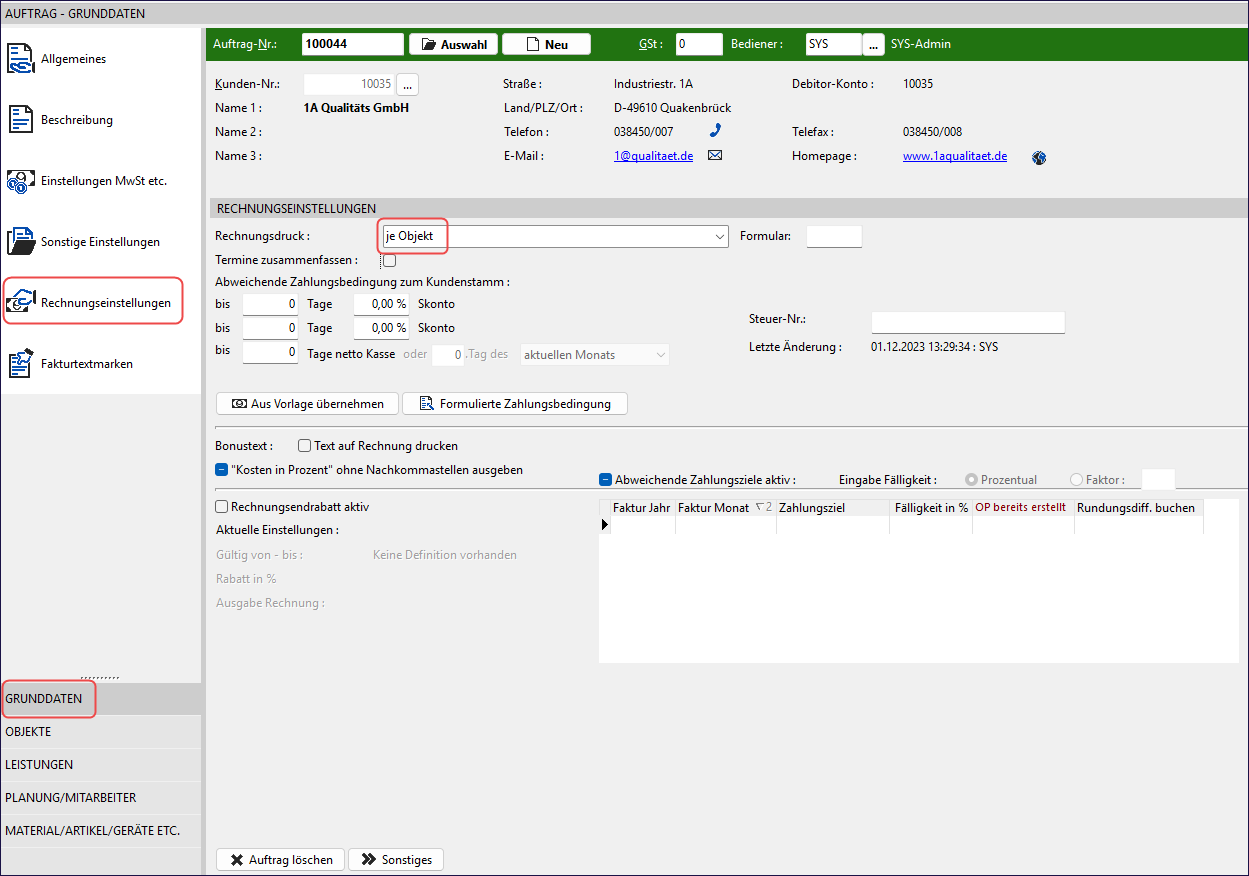Click the envelope icon beside the e-mail
Image resolution: width=1249 pixels, height=876 pixels.
(715, 156)
